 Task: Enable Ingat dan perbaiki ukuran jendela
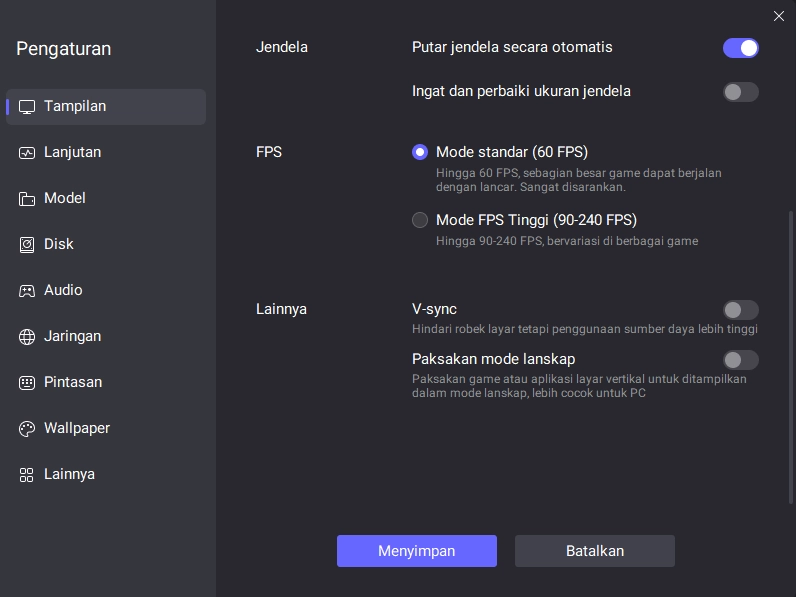pyautogui.click(x=740, y=92)
